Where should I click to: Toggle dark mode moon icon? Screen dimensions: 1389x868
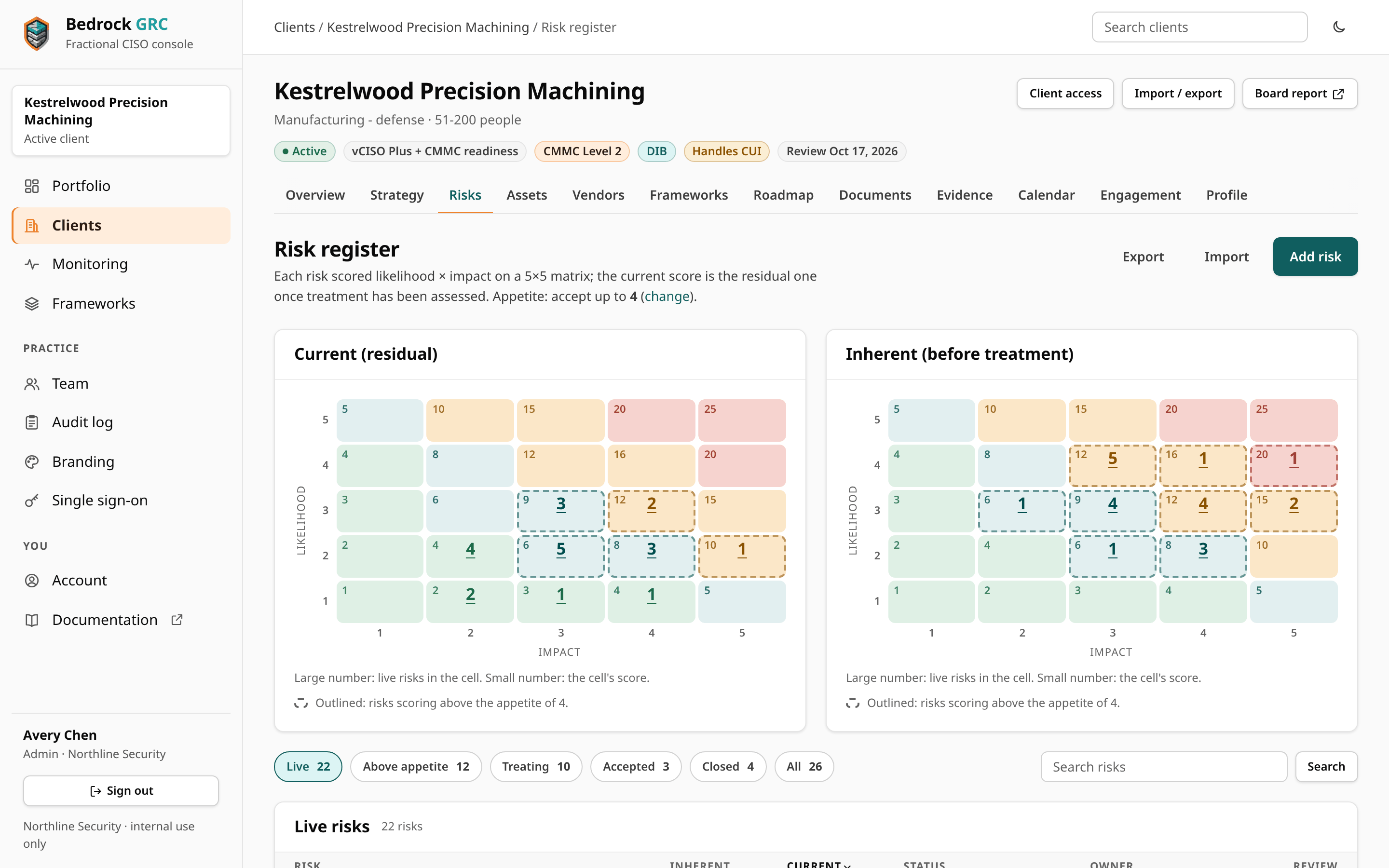pyautogui.click(x=1338, y=27)
